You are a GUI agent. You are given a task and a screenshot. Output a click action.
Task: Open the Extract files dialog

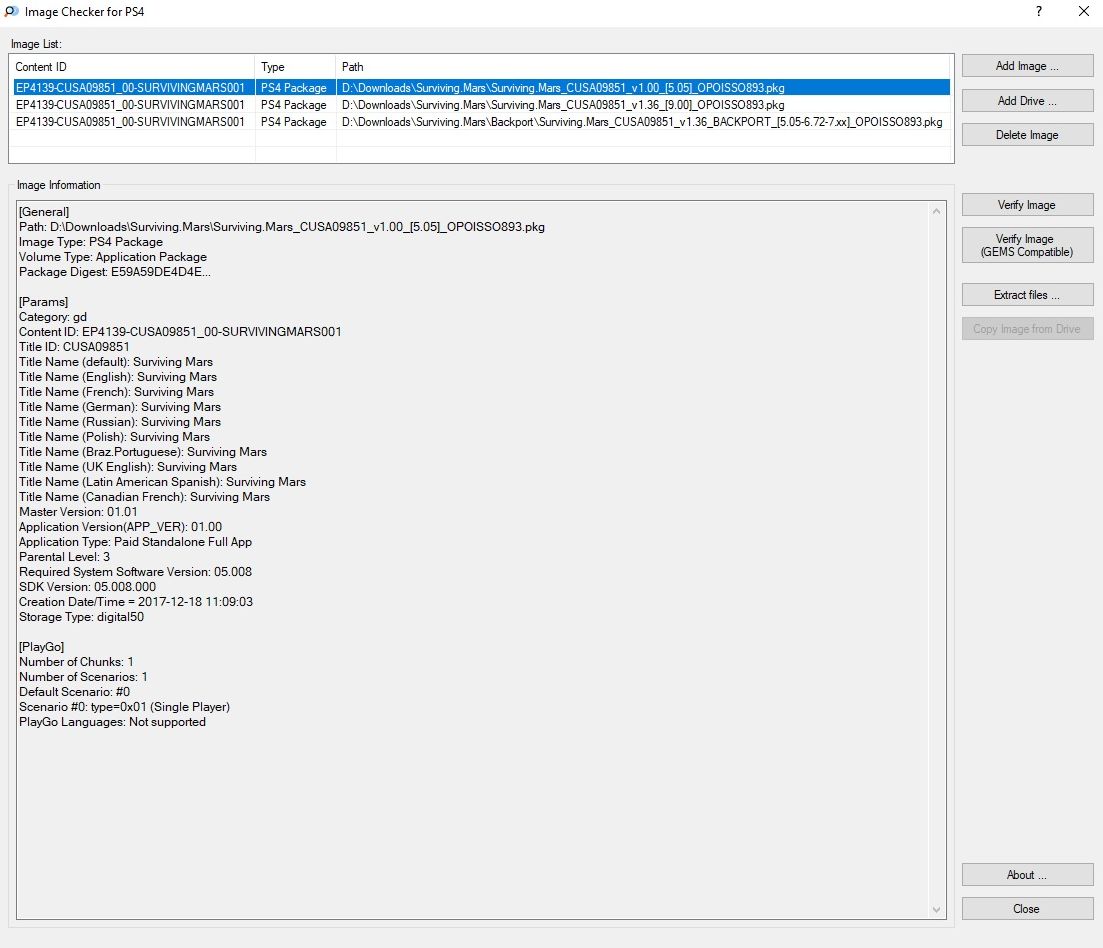(1027, 295)
